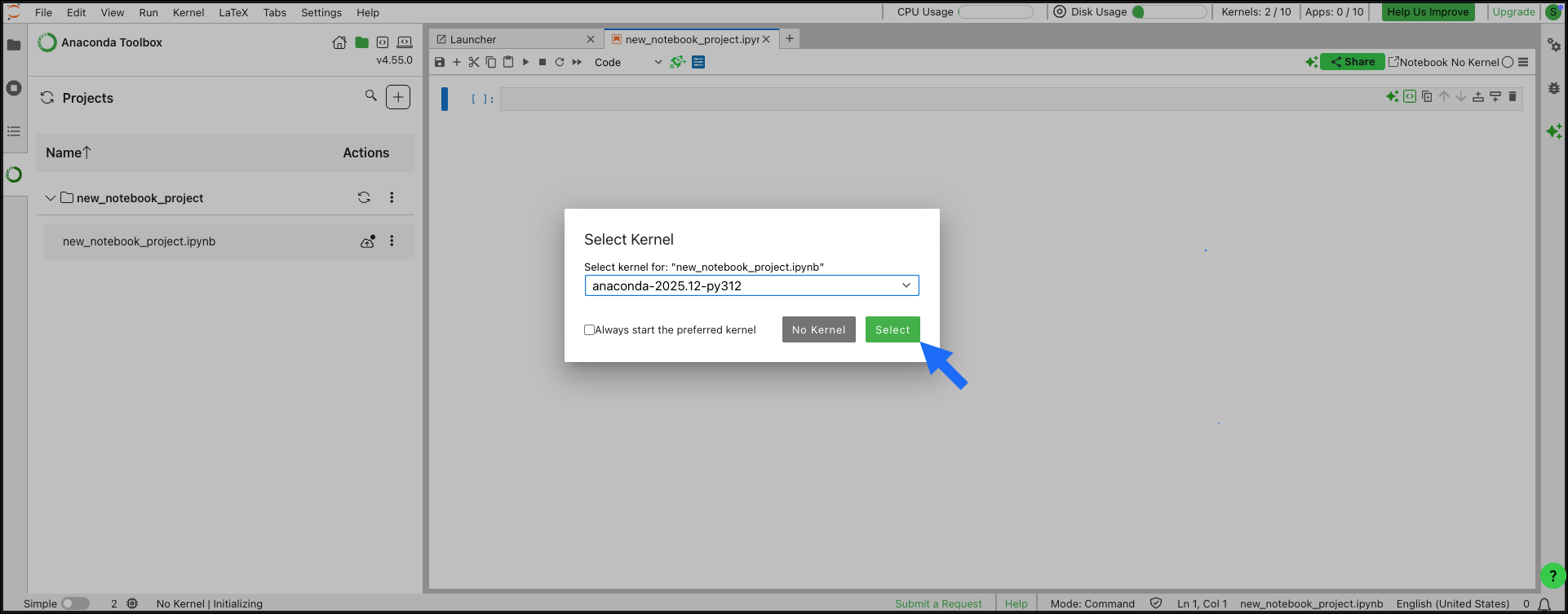
Task: Open new_notebook_project.ipynb file actions menu
Action: [392, 241]
